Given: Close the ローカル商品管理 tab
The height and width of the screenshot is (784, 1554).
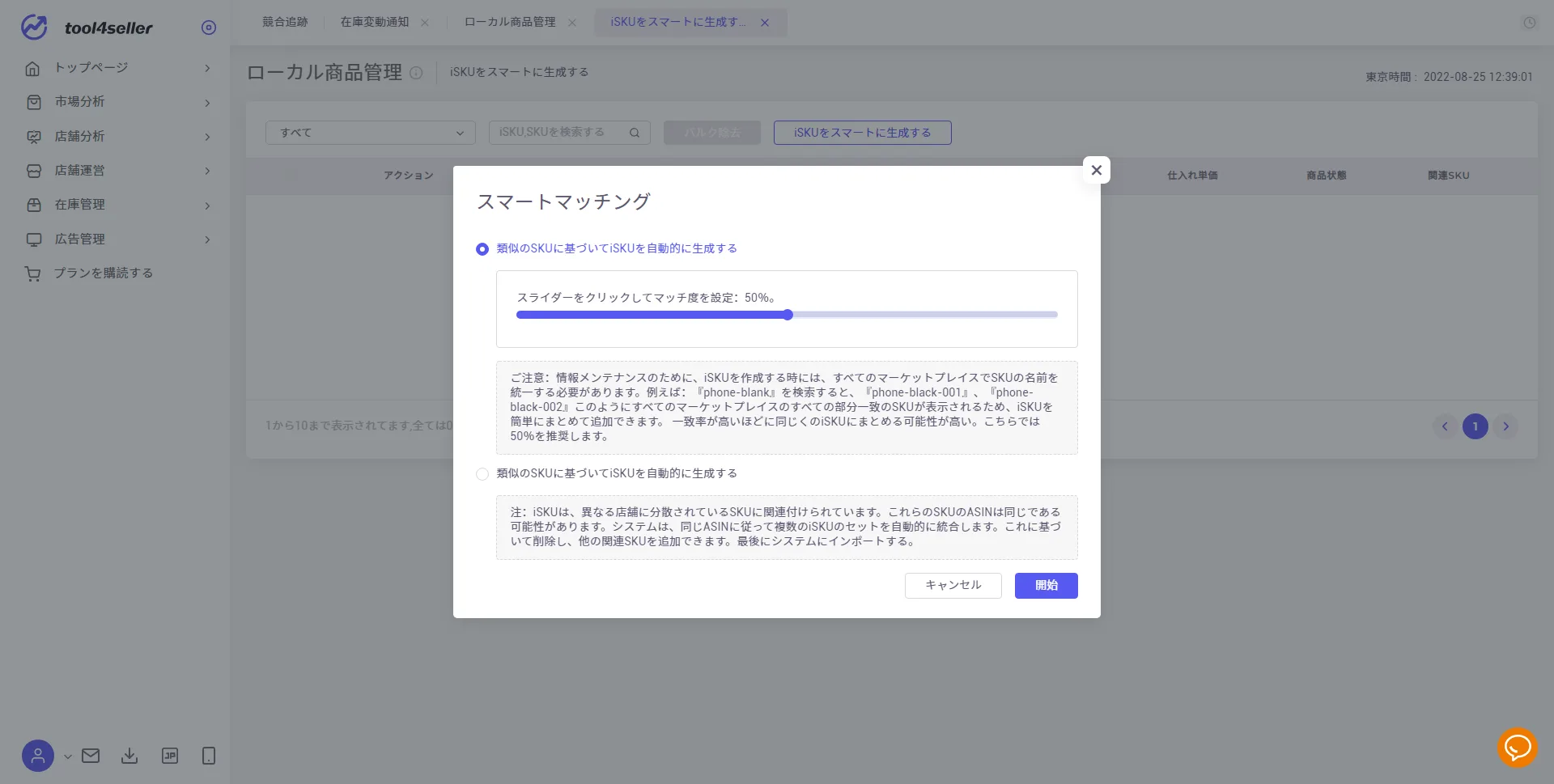Looking at the screenshot, I should pos(572,23).
